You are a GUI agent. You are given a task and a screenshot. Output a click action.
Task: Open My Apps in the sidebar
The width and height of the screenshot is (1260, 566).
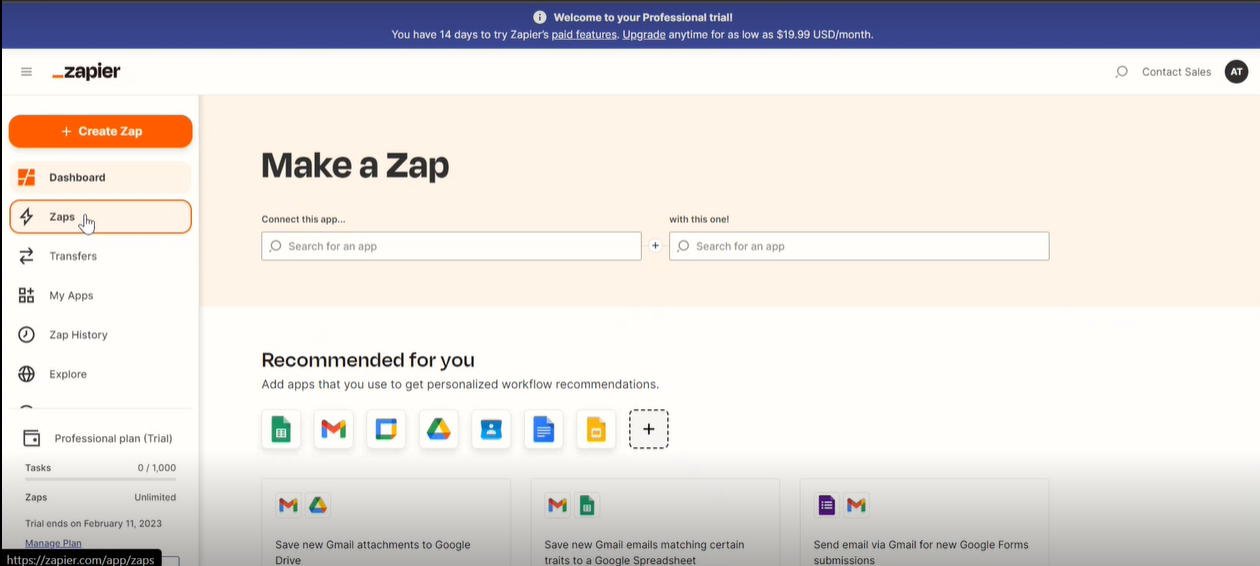pyautogui.click(x=100, y=295)
